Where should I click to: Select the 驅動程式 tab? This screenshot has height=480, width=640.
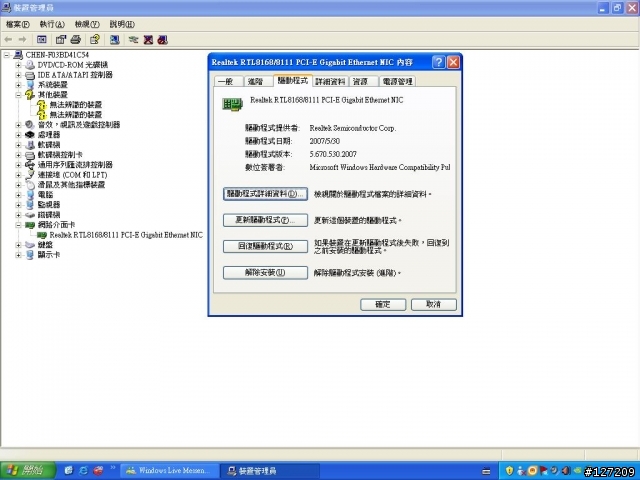click(293, 81)
